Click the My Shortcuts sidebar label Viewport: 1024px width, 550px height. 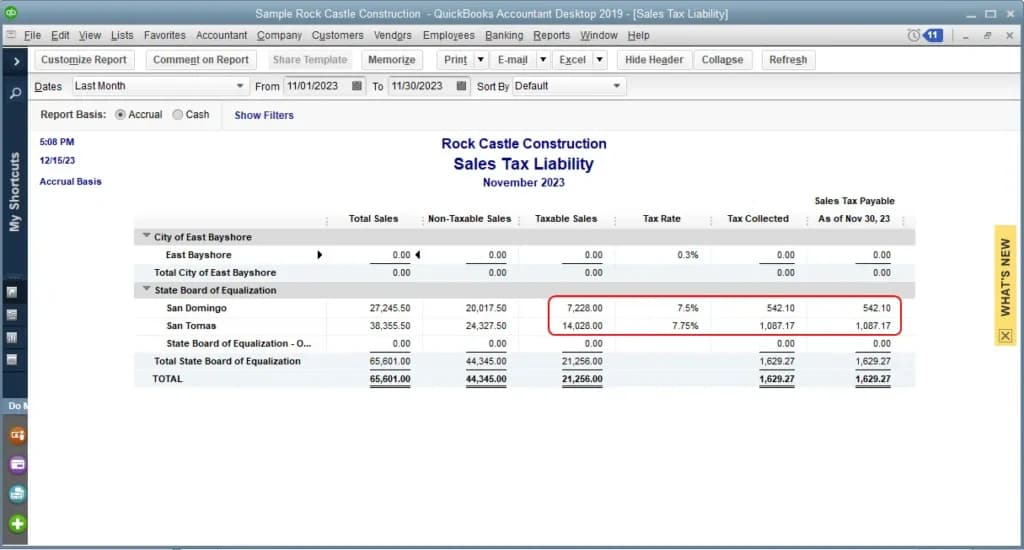tap(14, 191)
